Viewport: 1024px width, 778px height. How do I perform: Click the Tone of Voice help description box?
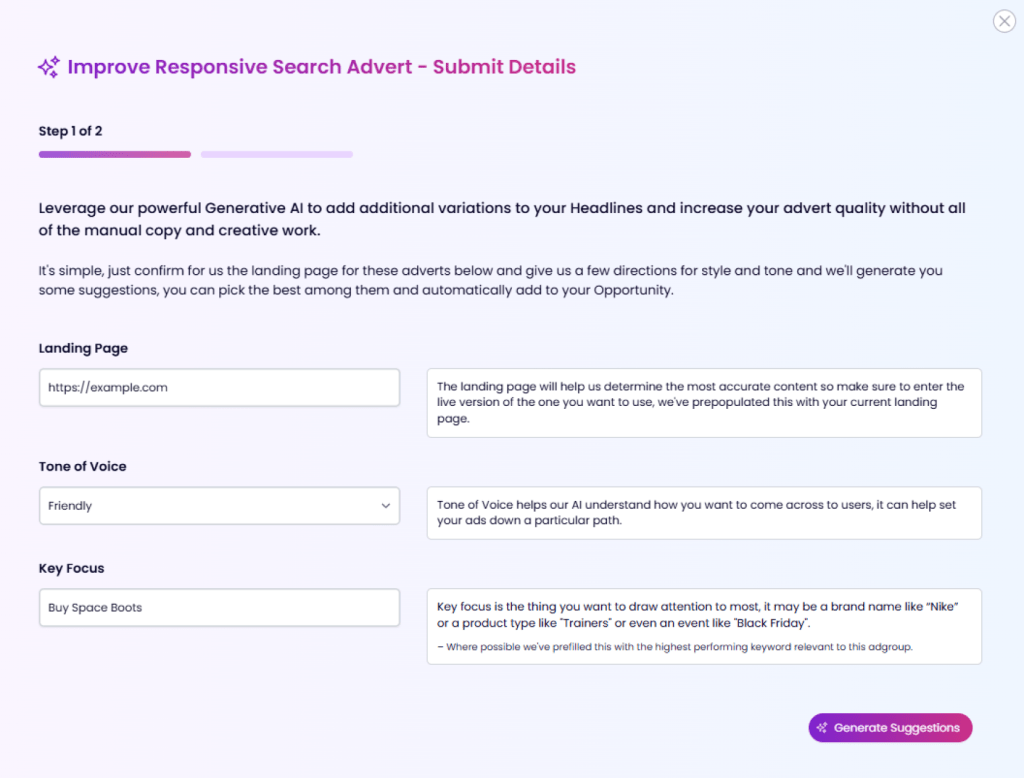(x=704, y=513)
